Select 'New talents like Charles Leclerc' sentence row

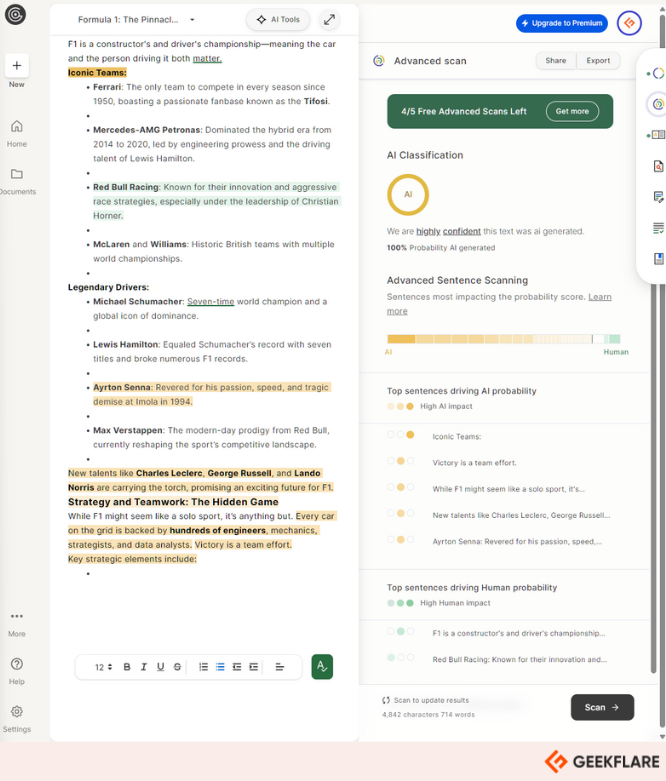click(x=521, y=515)
